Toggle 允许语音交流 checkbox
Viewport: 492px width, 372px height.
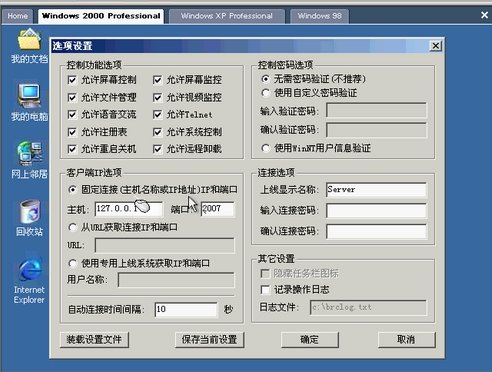pos(72,115)
